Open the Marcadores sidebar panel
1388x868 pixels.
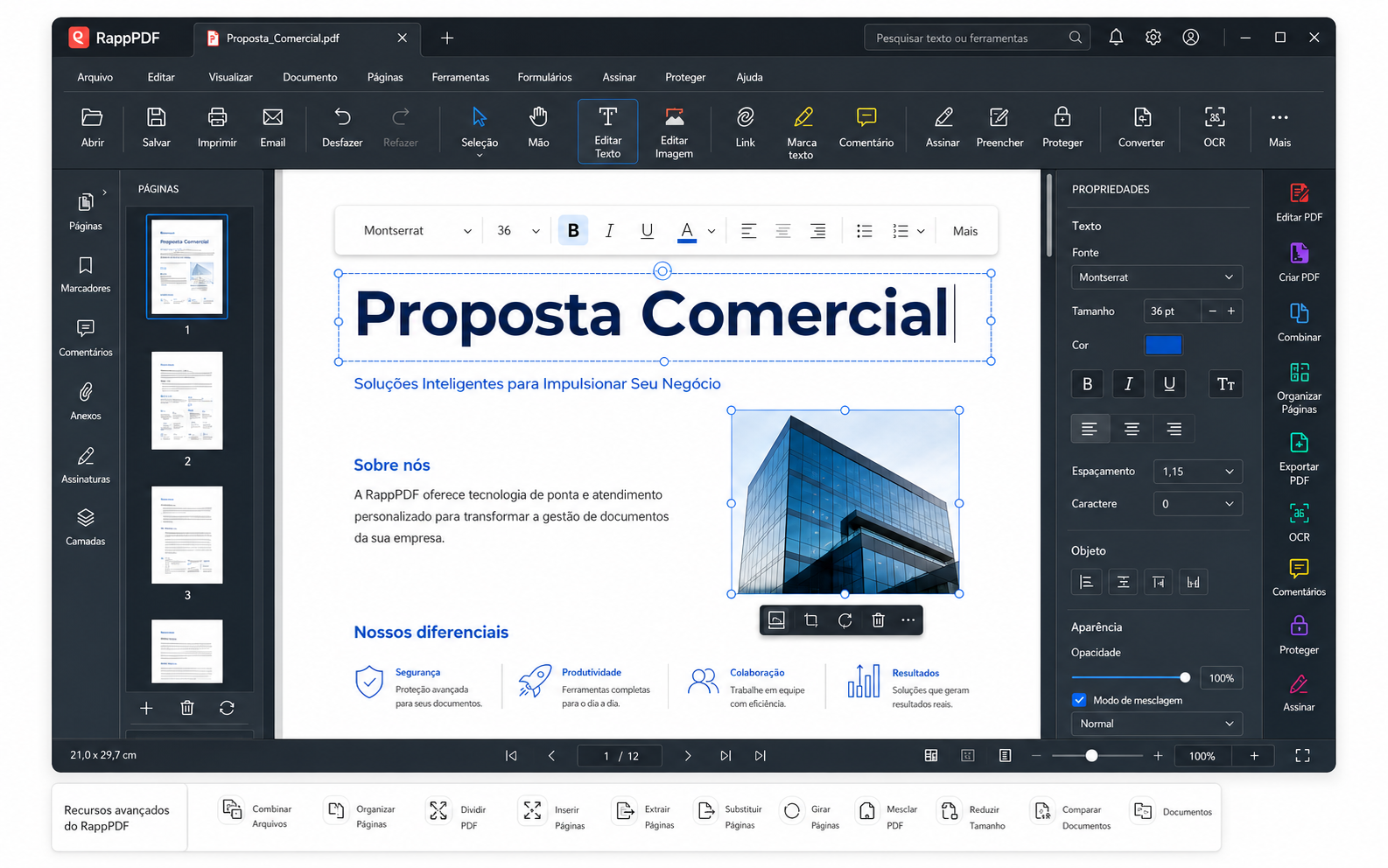click(x=86, y=275)
